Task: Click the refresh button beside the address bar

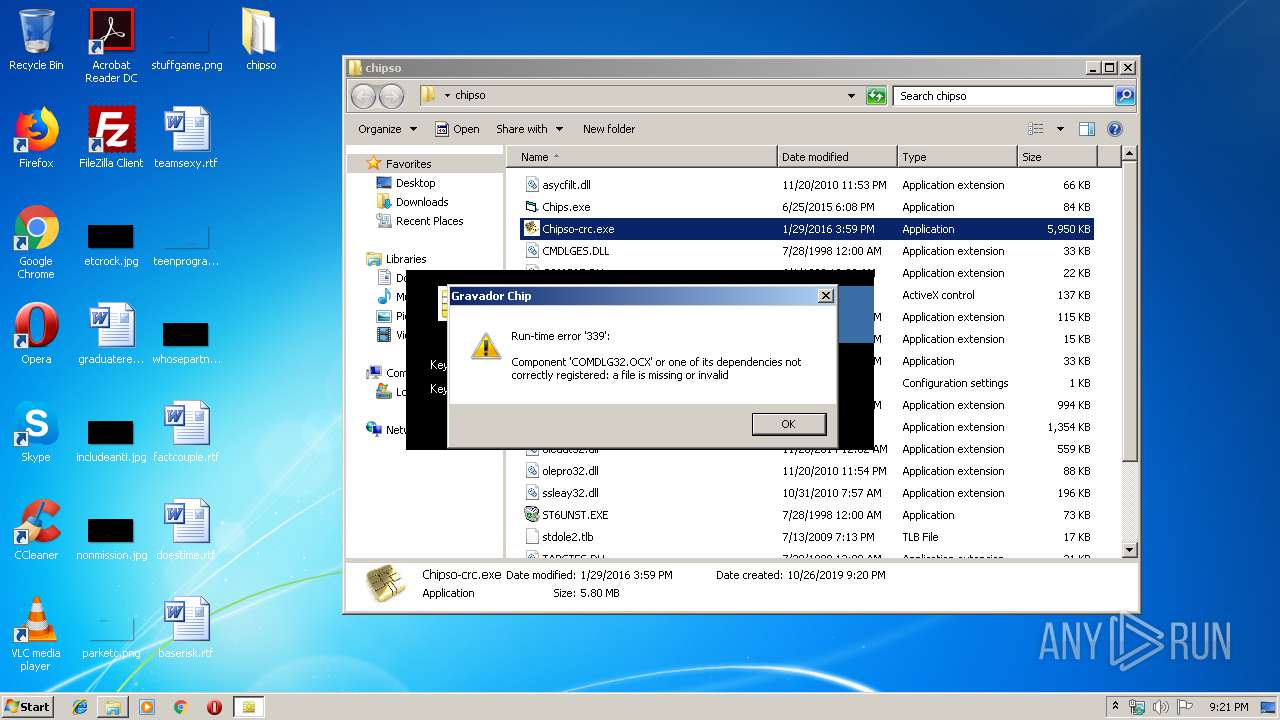Action: click(876, 96)
